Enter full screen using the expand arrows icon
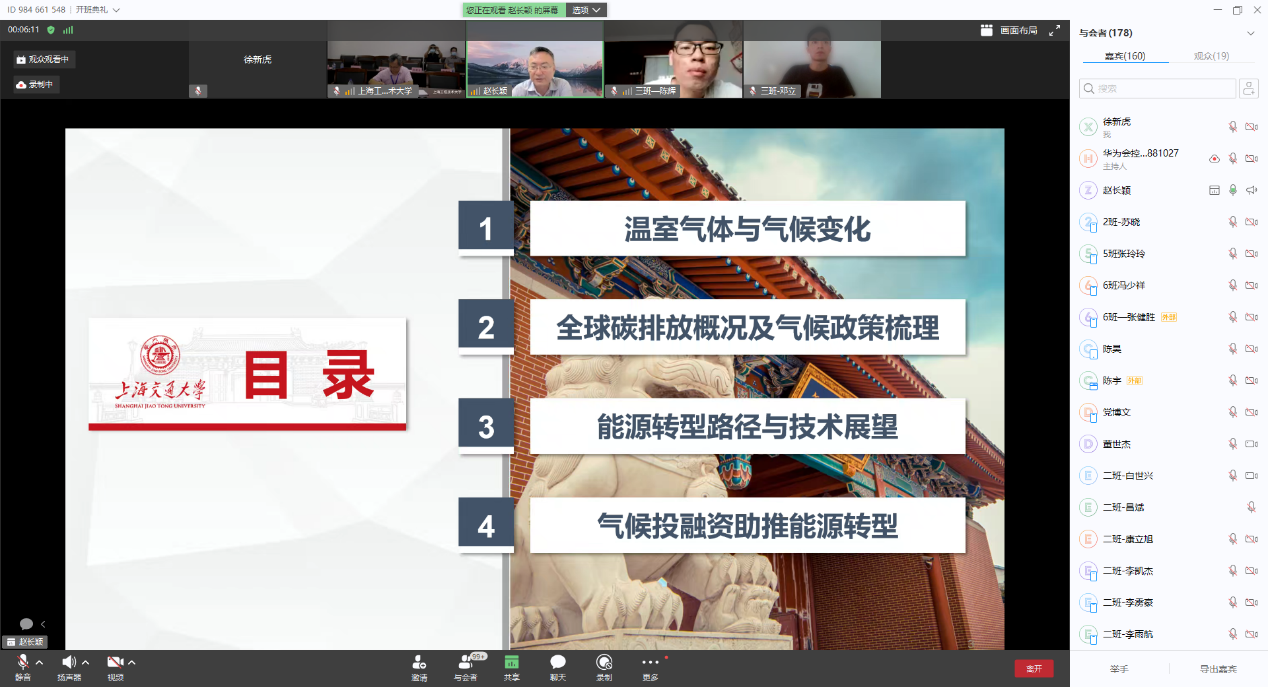Viewport: 1268px width, 687px height. [x=1054, y=31]
